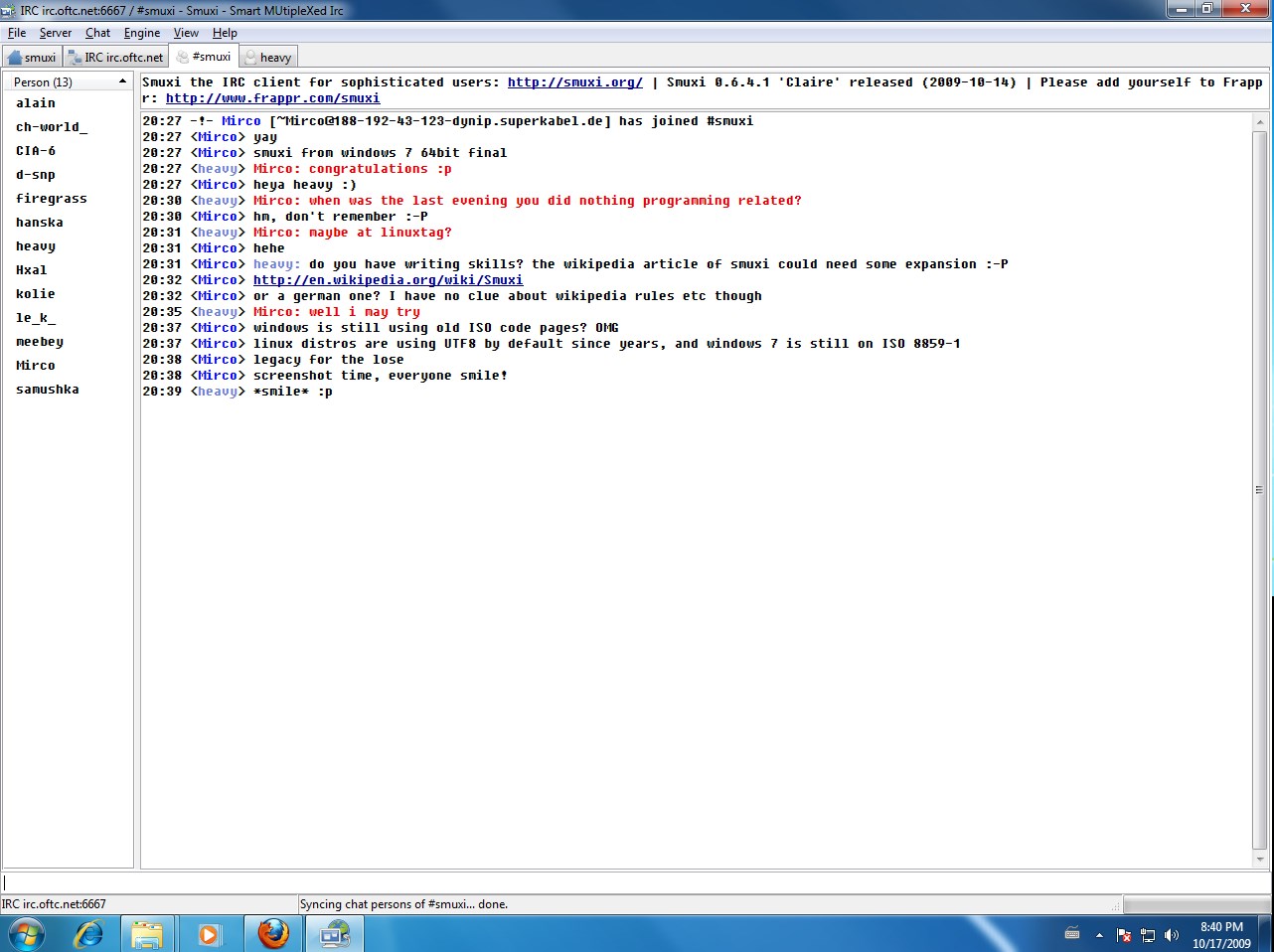This screenshot has width=1274, height=952.
Task: Select user kolie in the person list
Action: tap(36, 294)
